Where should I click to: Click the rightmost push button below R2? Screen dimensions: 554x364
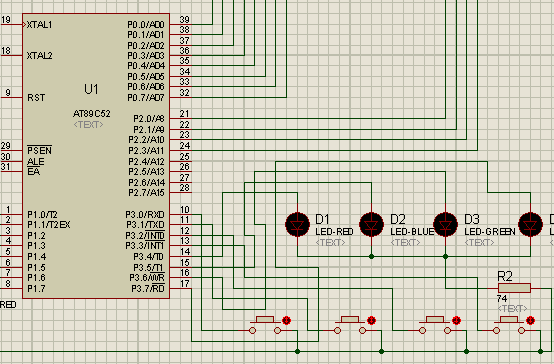(509, 325)
